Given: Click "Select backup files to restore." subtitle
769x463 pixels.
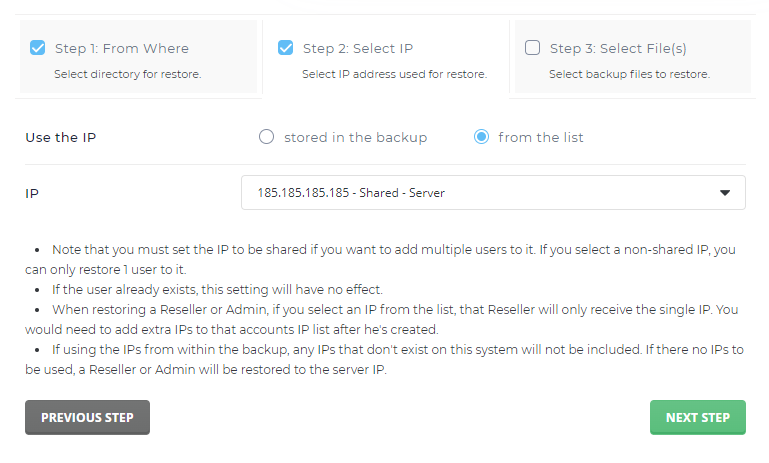Looking at the screenshot, I should click(x=629, y=74).
